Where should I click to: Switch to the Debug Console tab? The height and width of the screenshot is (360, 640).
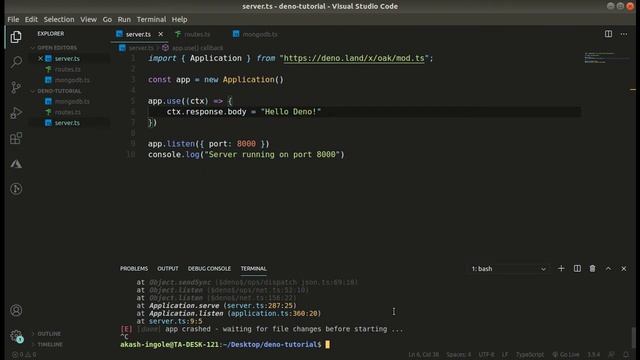(x=209, y=269)
